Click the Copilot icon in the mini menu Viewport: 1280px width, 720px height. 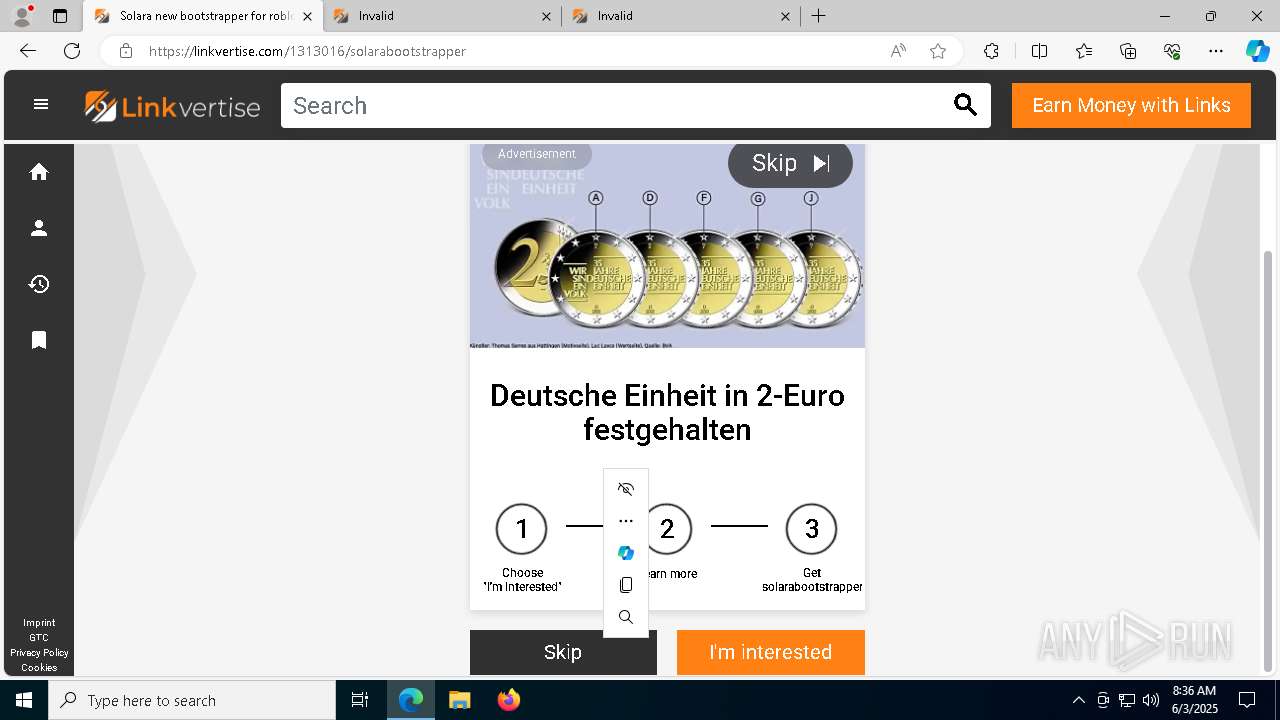[x=626, y=553]
